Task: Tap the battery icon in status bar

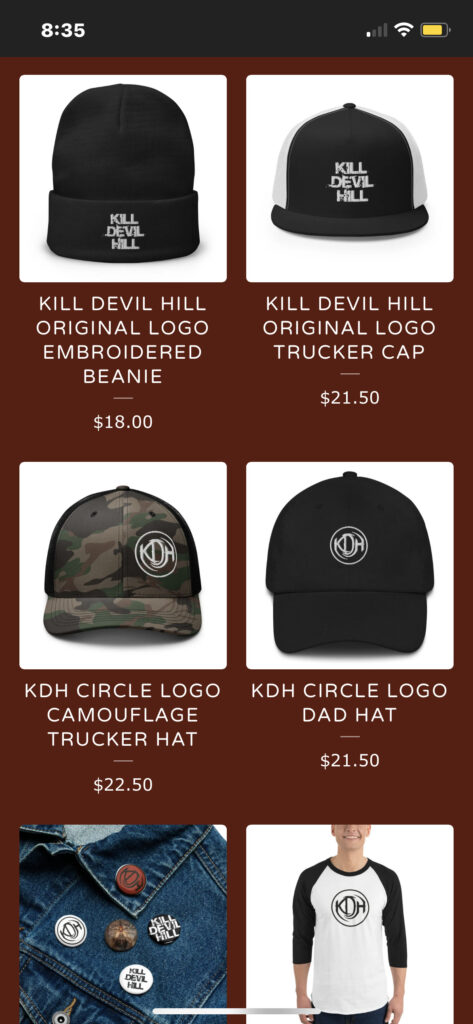Action: pos(435,29)
